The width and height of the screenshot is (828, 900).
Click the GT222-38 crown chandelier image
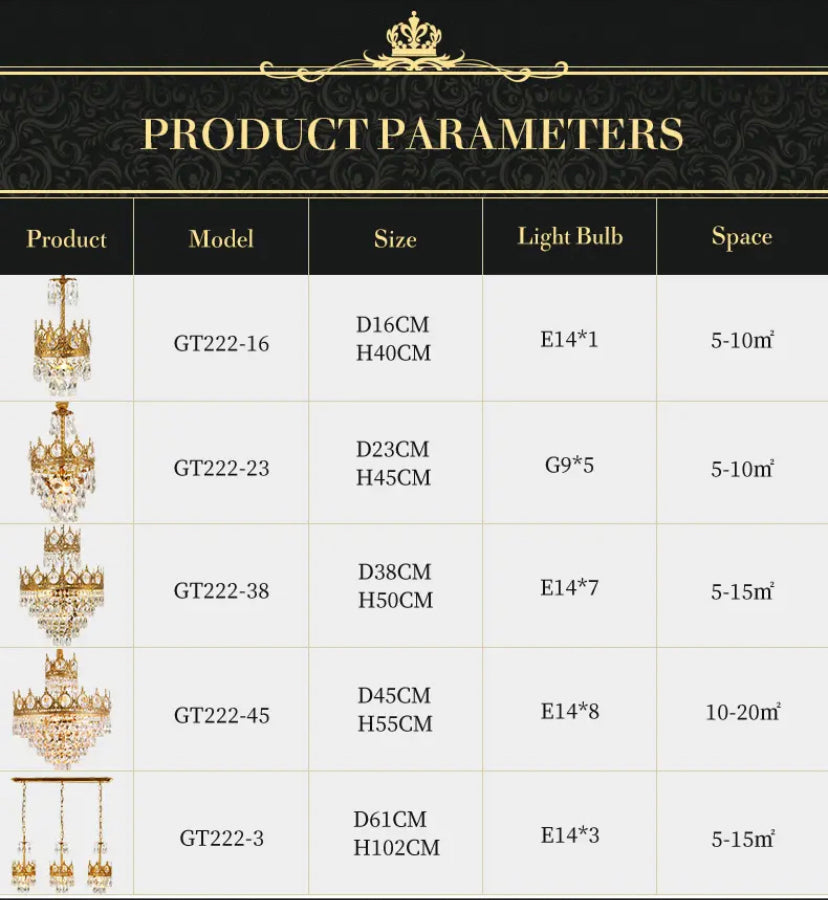click(62, 585)
